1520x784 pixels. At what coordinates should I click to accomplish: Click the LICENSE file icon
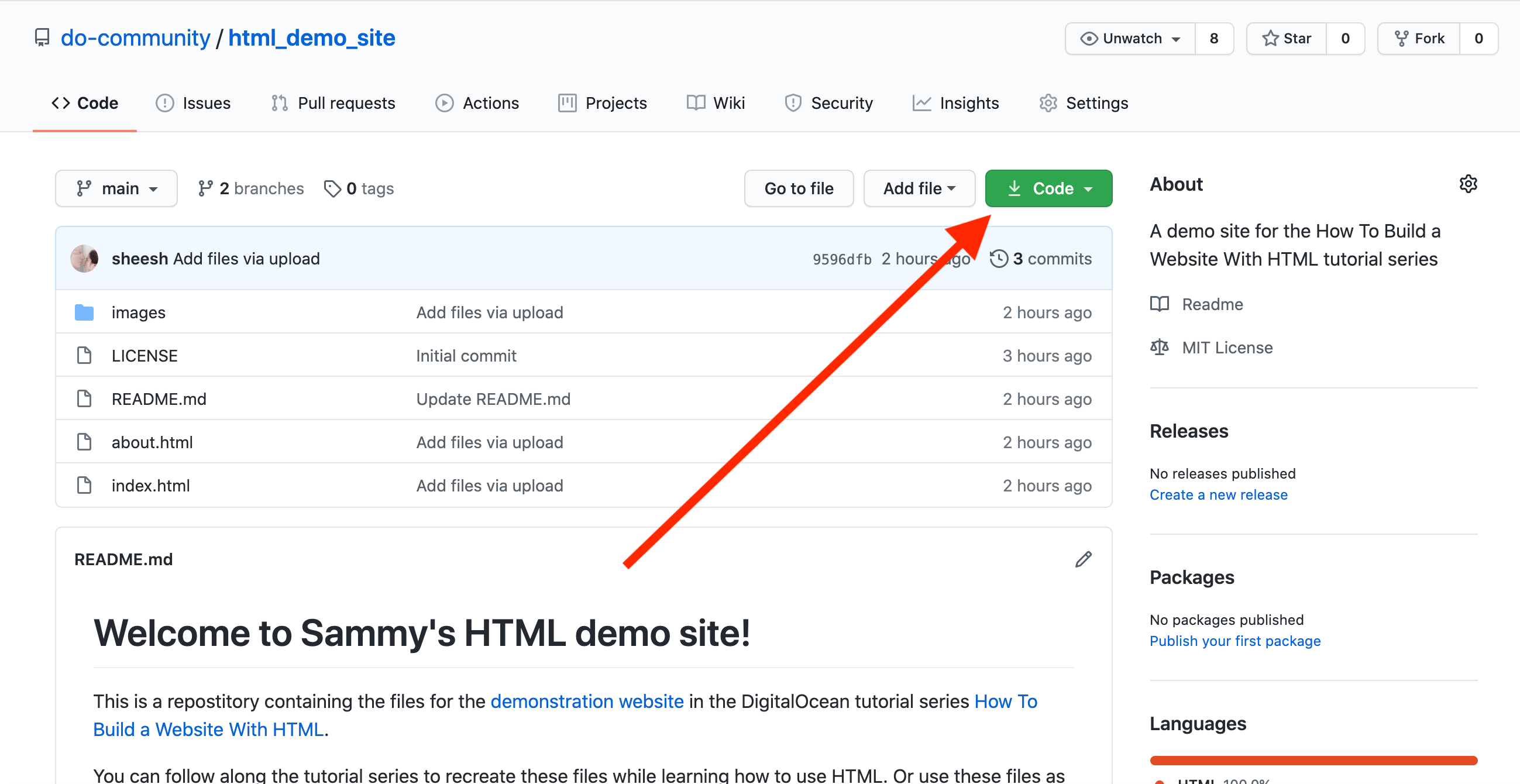tap(84, 356)
